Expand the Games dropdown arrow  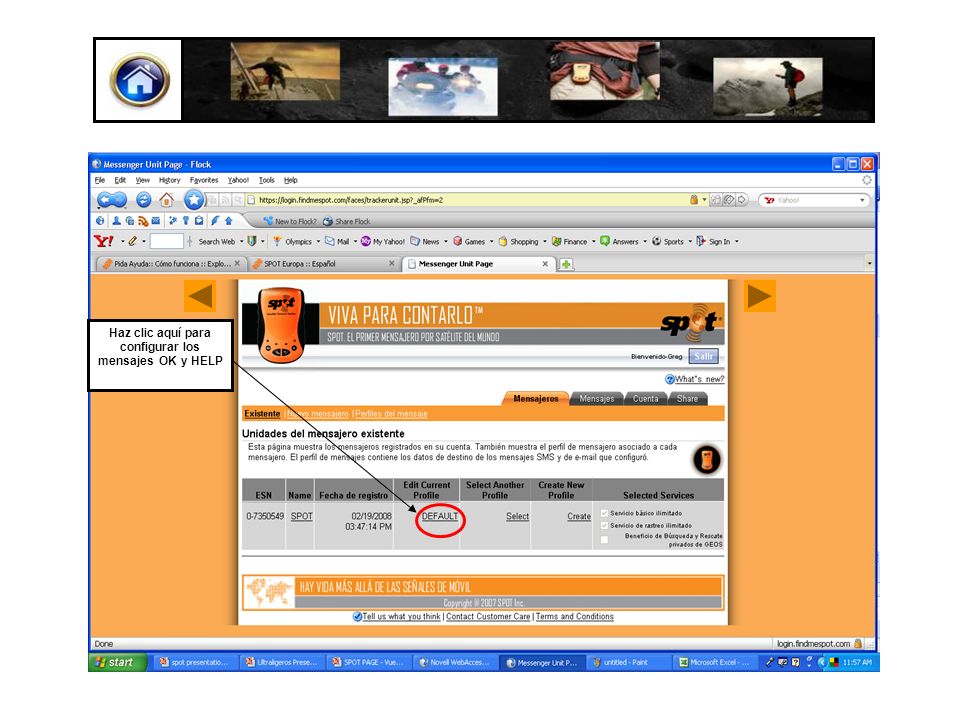pos(492,241)
